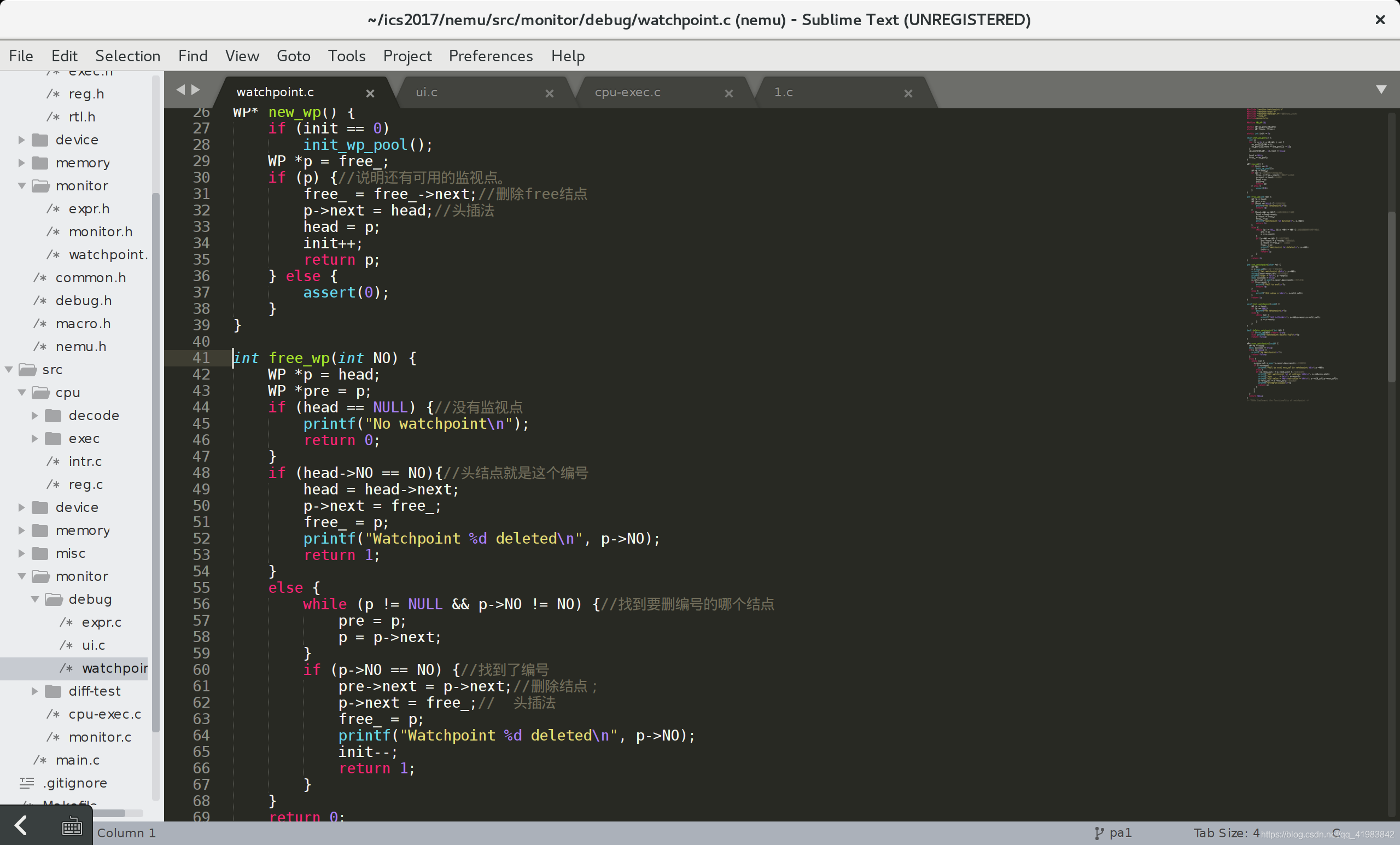Expand the decode folder

pyautogui.click(x=34, y=416)
